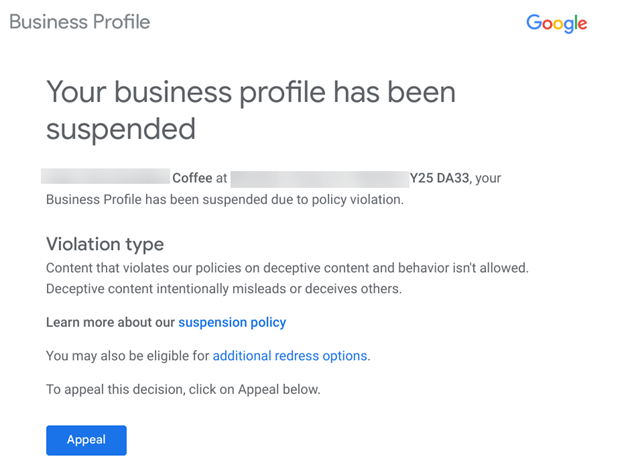This screenshot has width=624, height=467.
Task: Open the additional redress options link
Action: pos(290,355)
